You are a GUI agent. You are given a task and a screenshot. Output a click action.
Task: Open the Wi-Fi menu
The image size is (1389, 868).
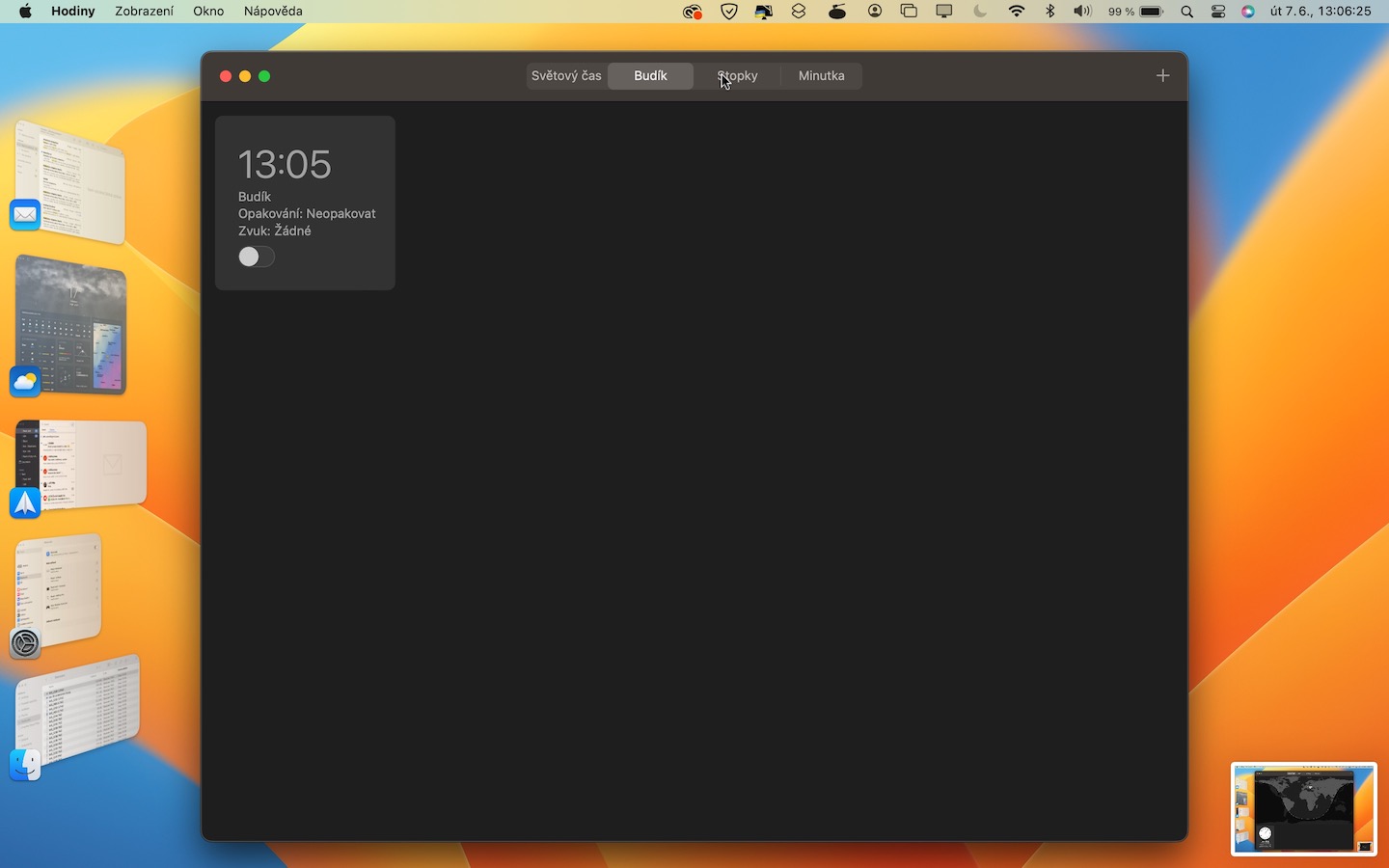click(x=1017, y=12)
